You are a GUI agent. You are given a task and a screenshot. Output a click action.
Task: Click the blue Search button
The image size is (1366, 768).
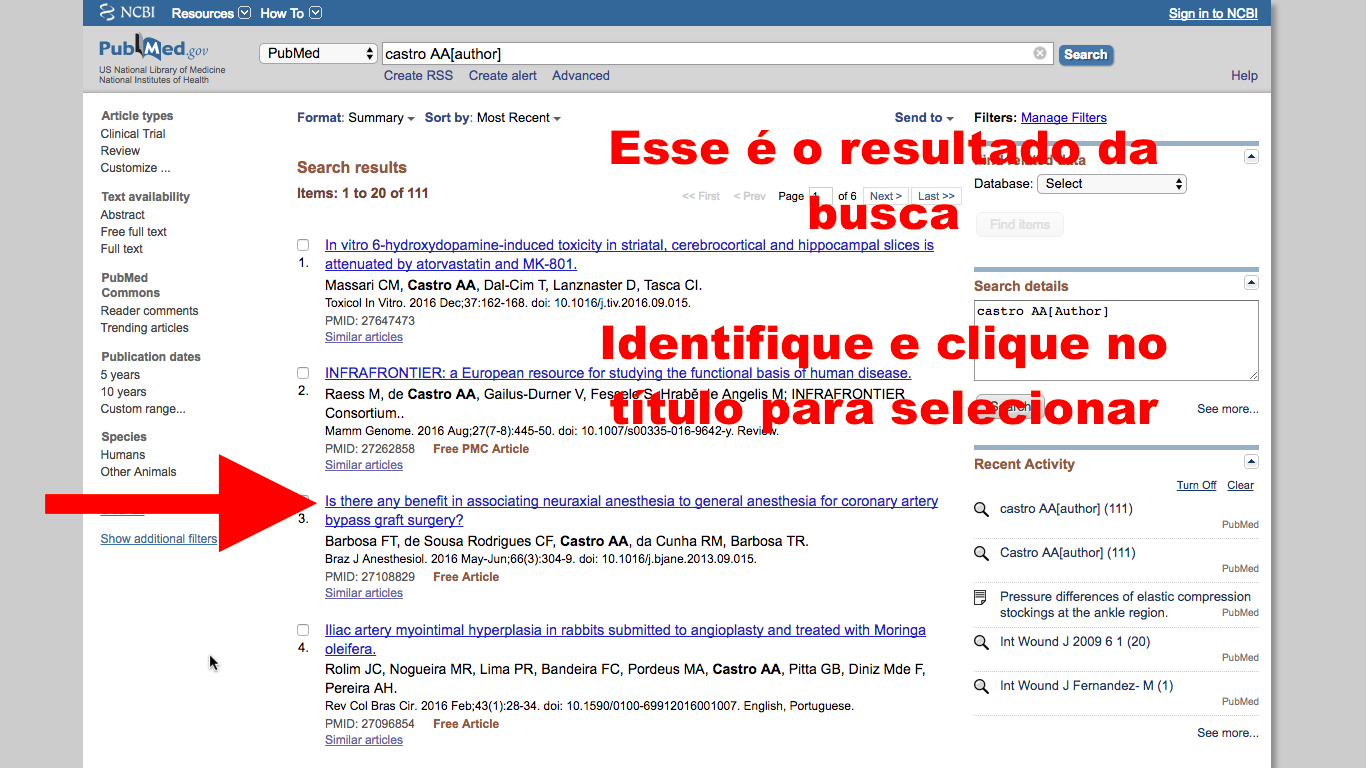tap(1085, 55)
